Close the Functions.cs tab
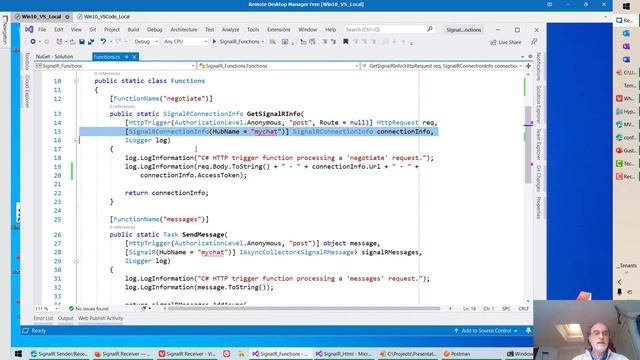640x360 pixels. (x=134, y=57)
